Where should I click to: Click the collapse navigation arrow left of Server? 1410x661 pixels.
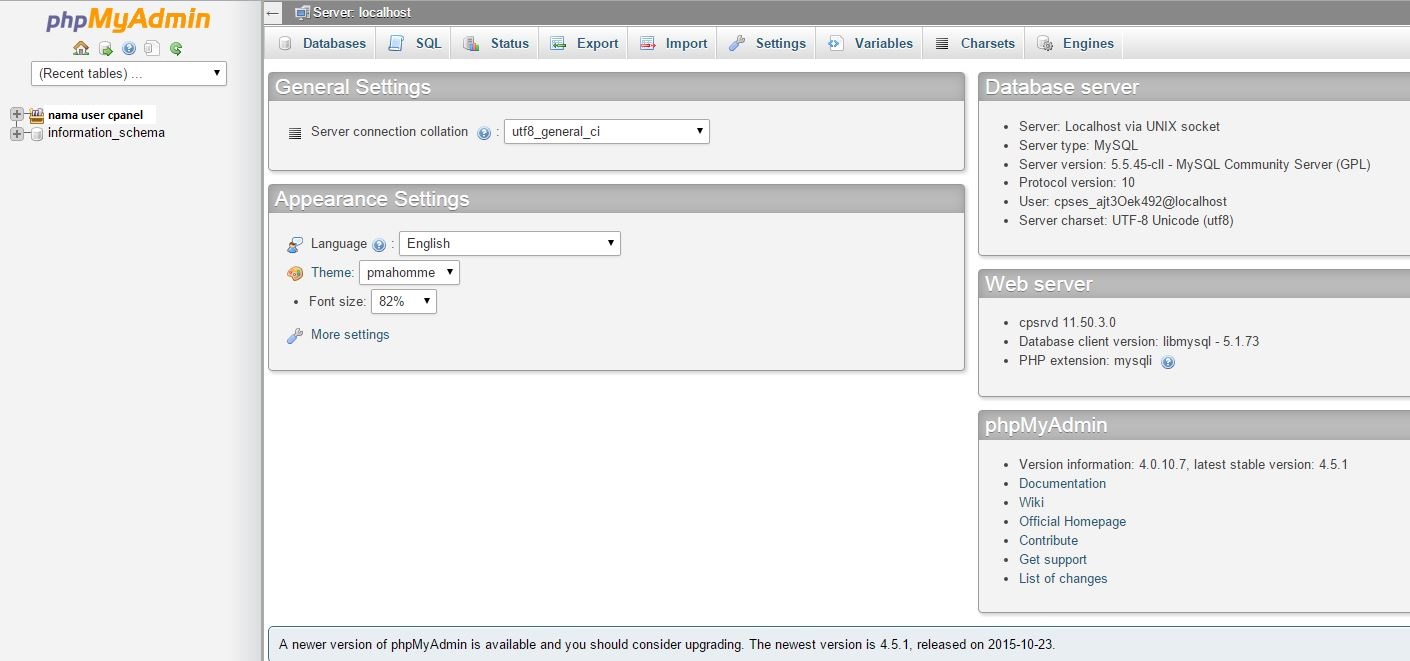pos(273,13)
